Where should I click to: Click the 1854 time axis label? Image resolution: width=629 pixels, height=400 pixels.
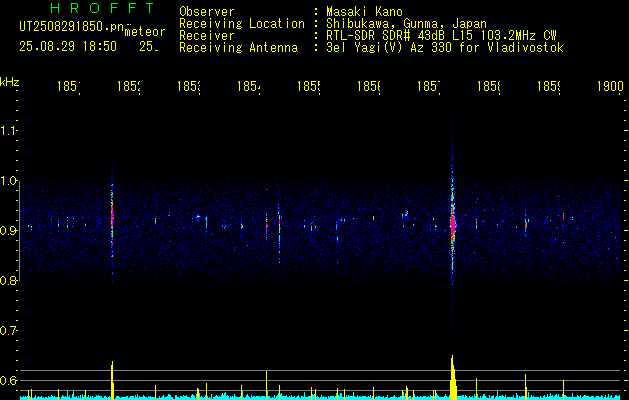249,86
